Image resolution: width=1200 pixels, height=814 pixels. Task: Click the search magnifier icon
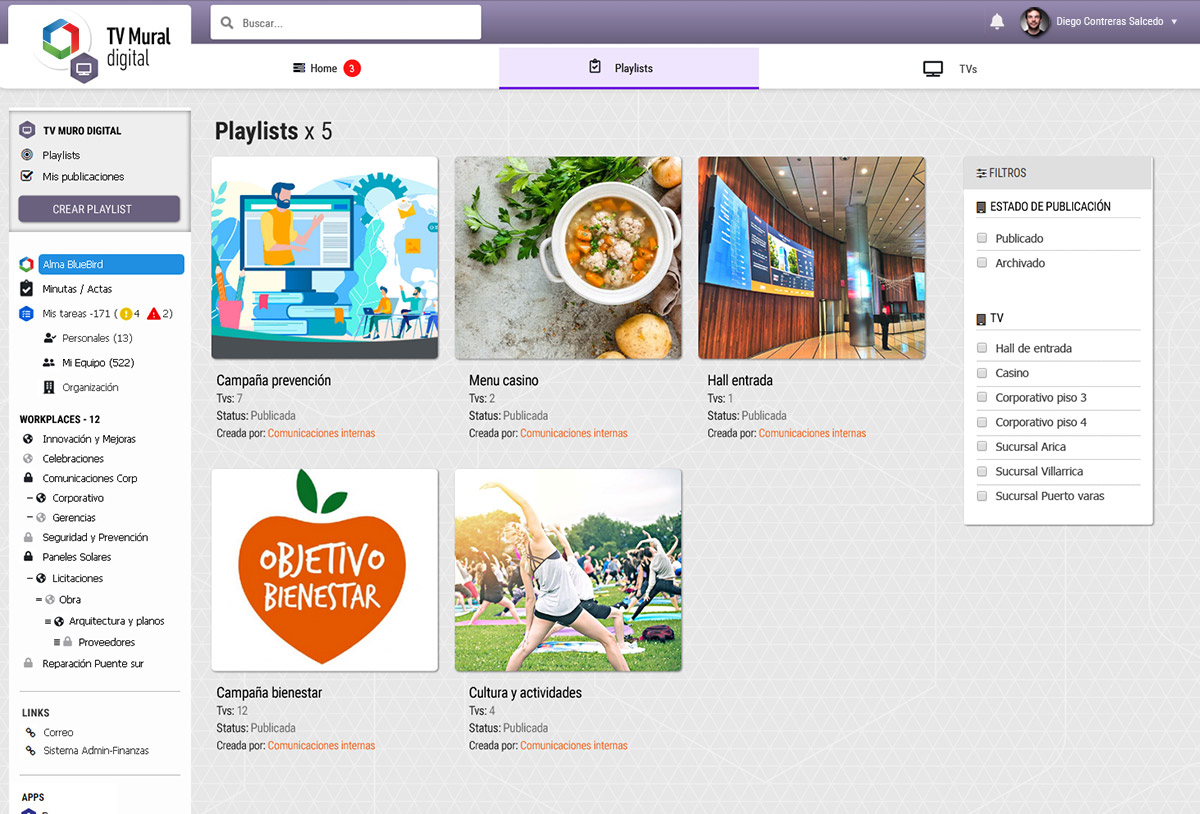coord(227,23)
